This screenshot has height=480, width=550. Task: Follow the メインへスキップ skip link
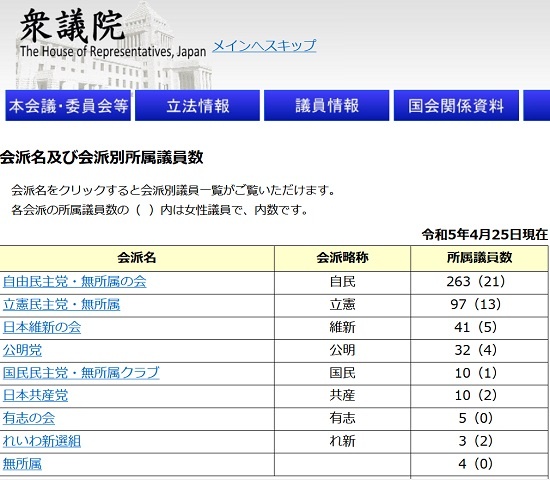tap(264, 46)
